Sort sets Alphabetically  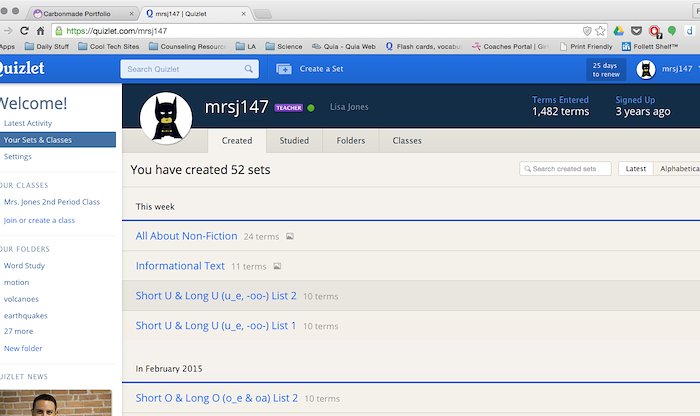tap(677, 169)
